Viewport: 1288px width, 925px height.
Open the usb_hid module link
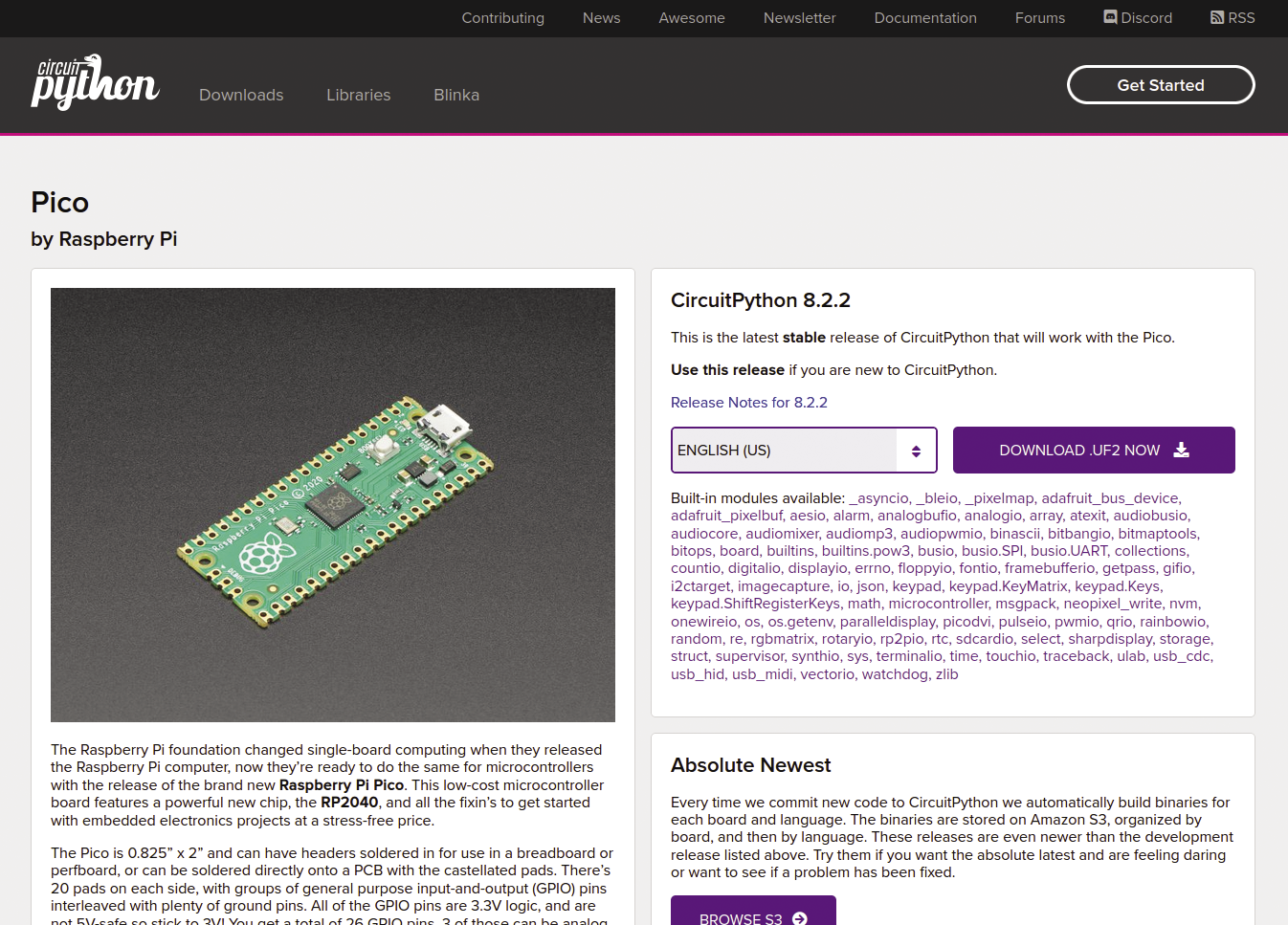(698, 674)
